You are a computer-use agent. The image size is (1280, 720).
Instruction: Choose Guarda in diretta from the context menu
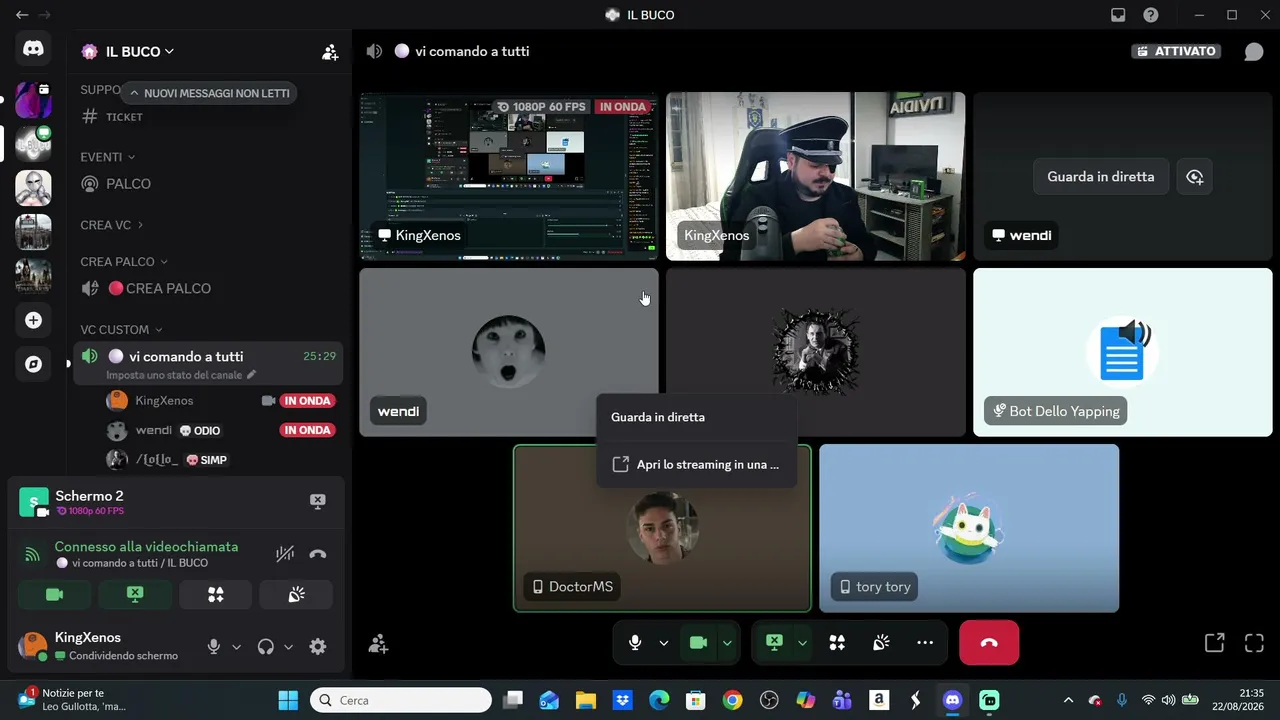coord(697,417)
